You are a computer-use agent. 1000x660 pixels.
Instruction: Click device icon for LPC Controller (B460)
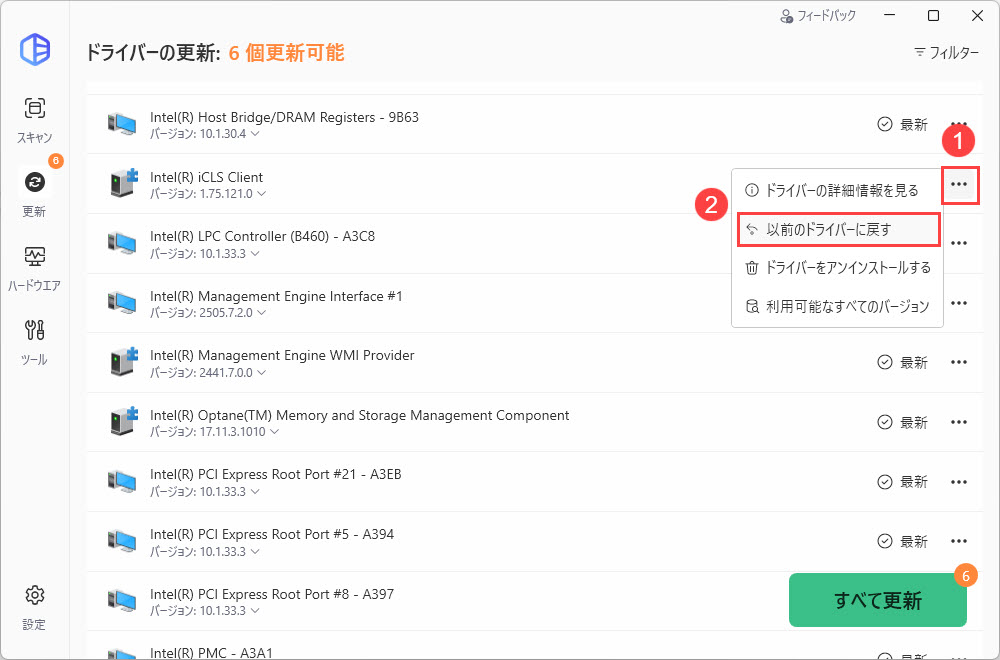122,243
